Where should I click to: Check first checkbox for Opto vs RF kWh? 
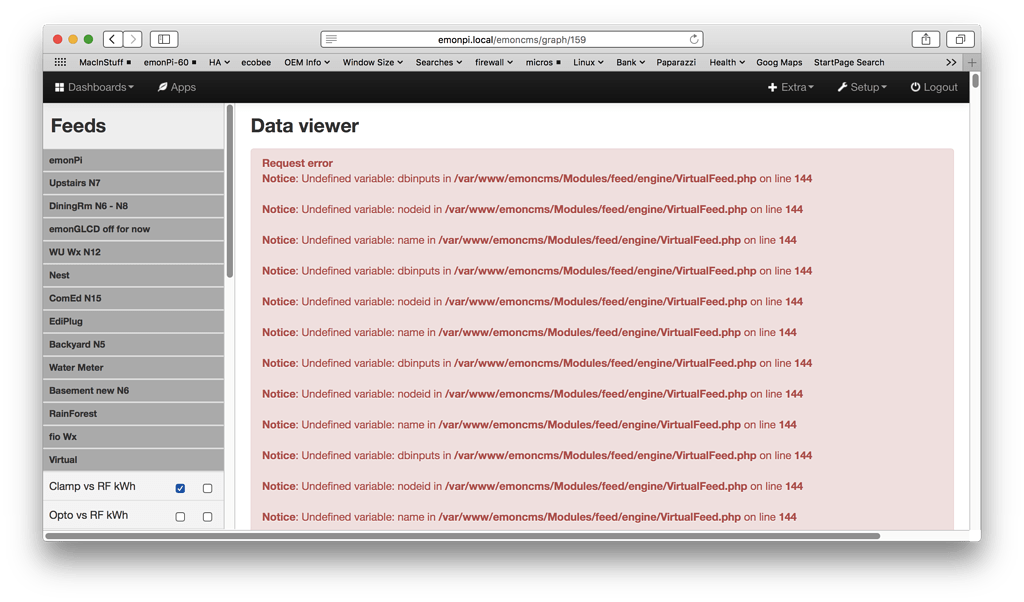tap(180, 516)
